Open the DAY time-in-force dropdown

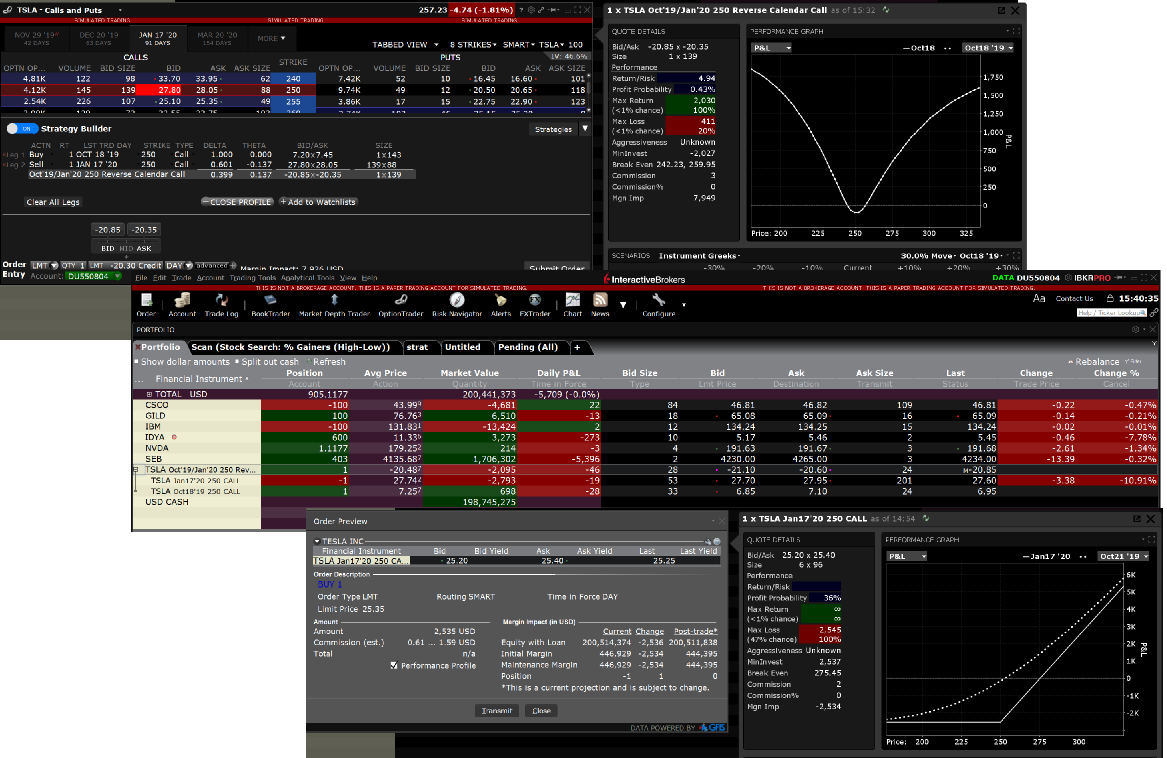click(x=179, y=265)
